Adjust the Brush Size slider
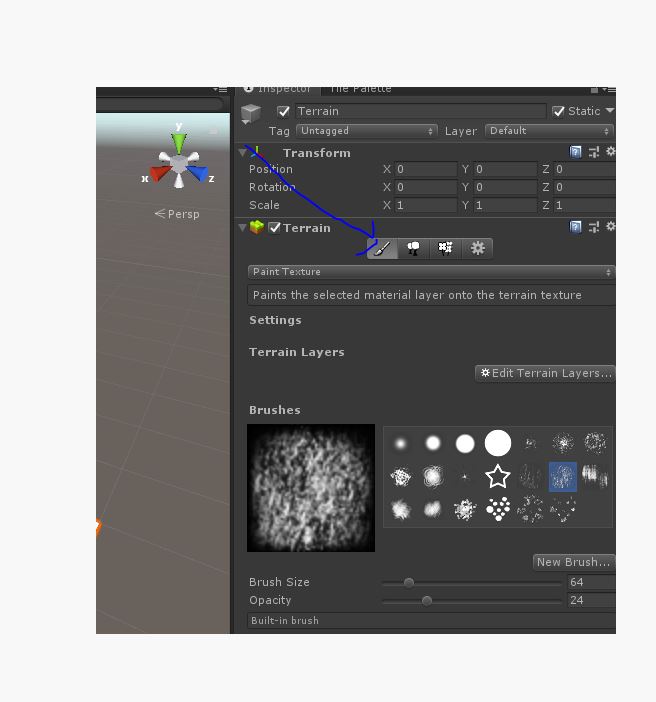656x702 pixels. tap(472, 583)
